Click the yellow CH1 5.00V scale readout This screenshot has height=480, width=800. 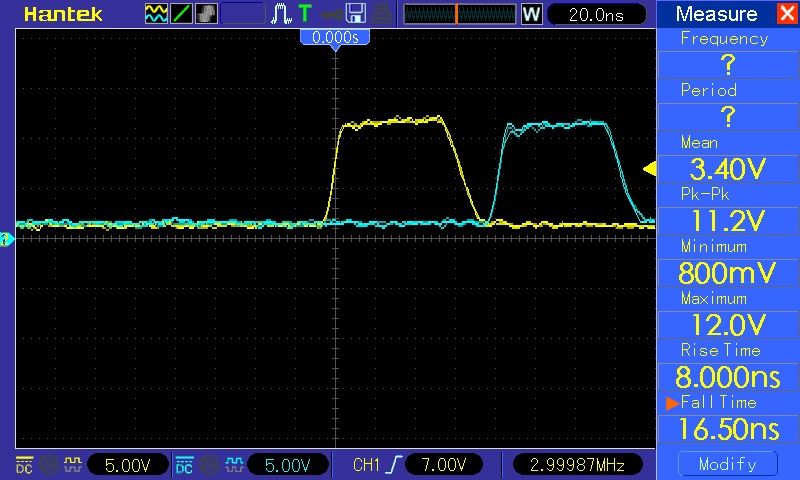click(128, 465)
